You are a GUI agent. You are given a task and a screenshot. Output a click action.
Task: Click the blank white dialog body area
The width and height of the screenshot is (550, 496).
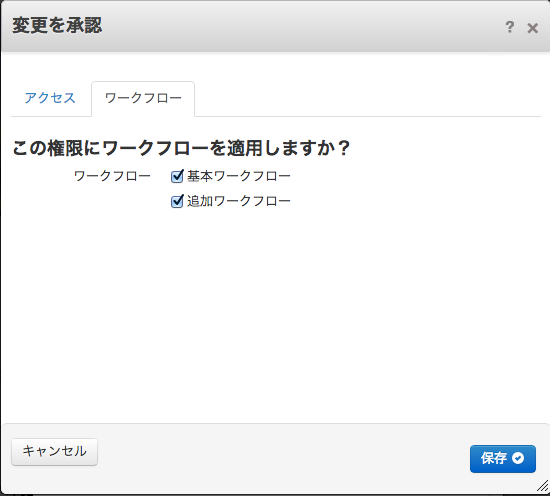(x=275, y=316)
